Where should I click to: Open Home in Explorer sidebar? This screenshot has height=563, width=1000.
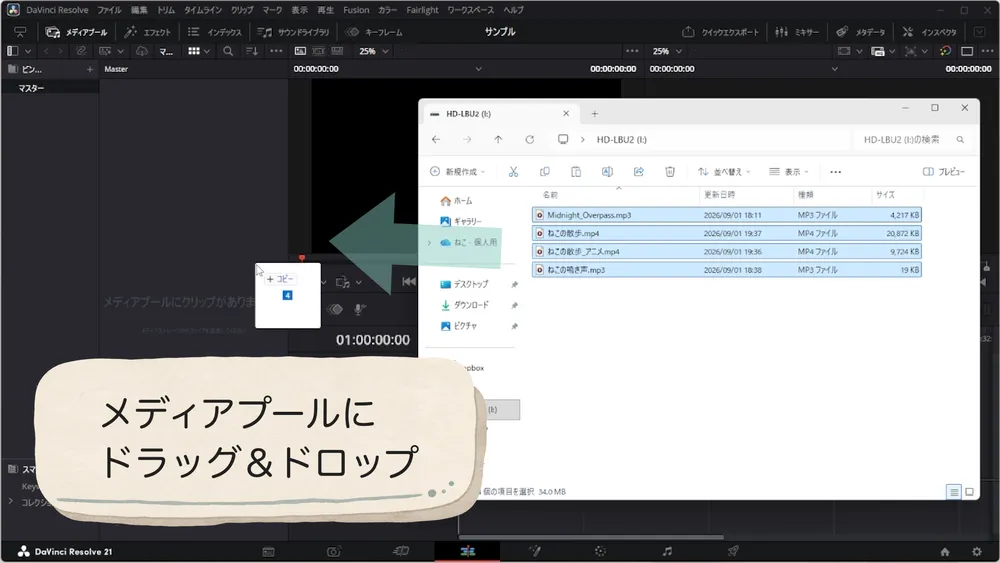click(457, 201)
